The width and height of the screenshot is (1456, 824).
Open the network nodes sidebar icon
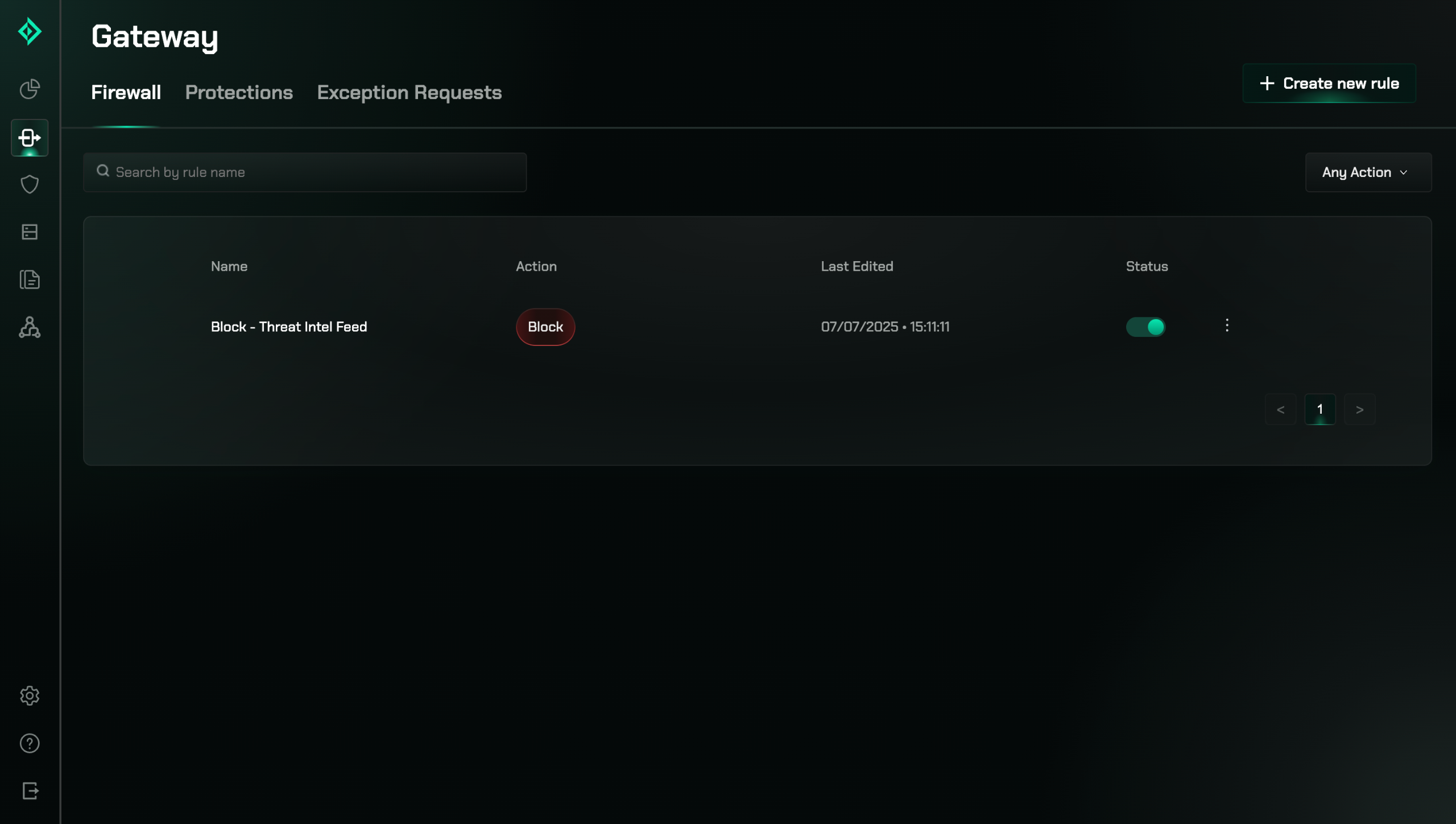pos(30,327)
